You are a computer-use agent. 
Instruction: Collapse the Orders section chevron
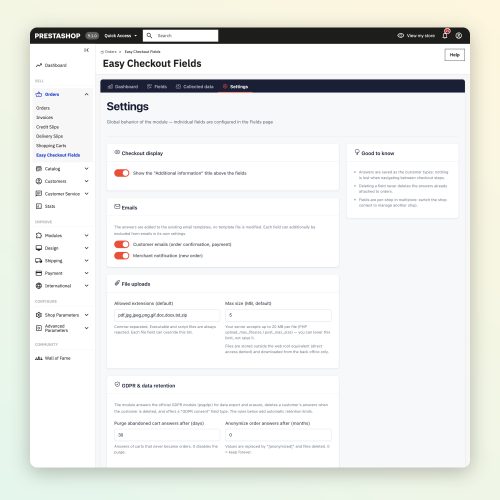pos(86,94)
